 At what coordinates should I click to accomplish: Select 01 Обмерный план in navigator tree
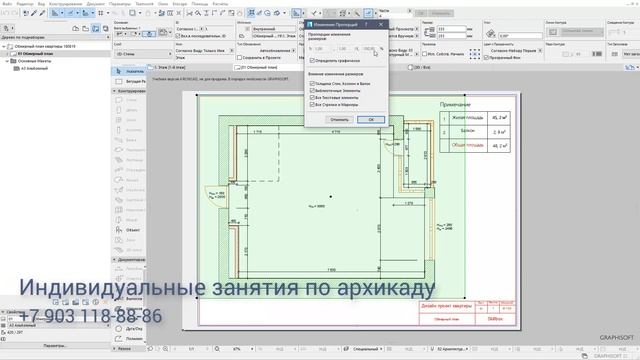(x=35, y=54)
